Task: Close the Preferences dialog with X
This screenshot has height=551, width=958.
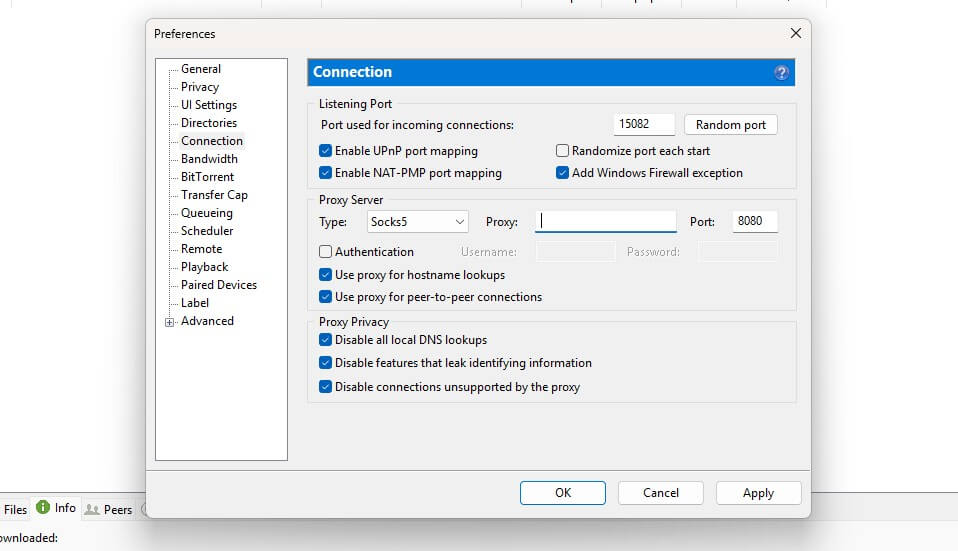Action: (795, 33)
